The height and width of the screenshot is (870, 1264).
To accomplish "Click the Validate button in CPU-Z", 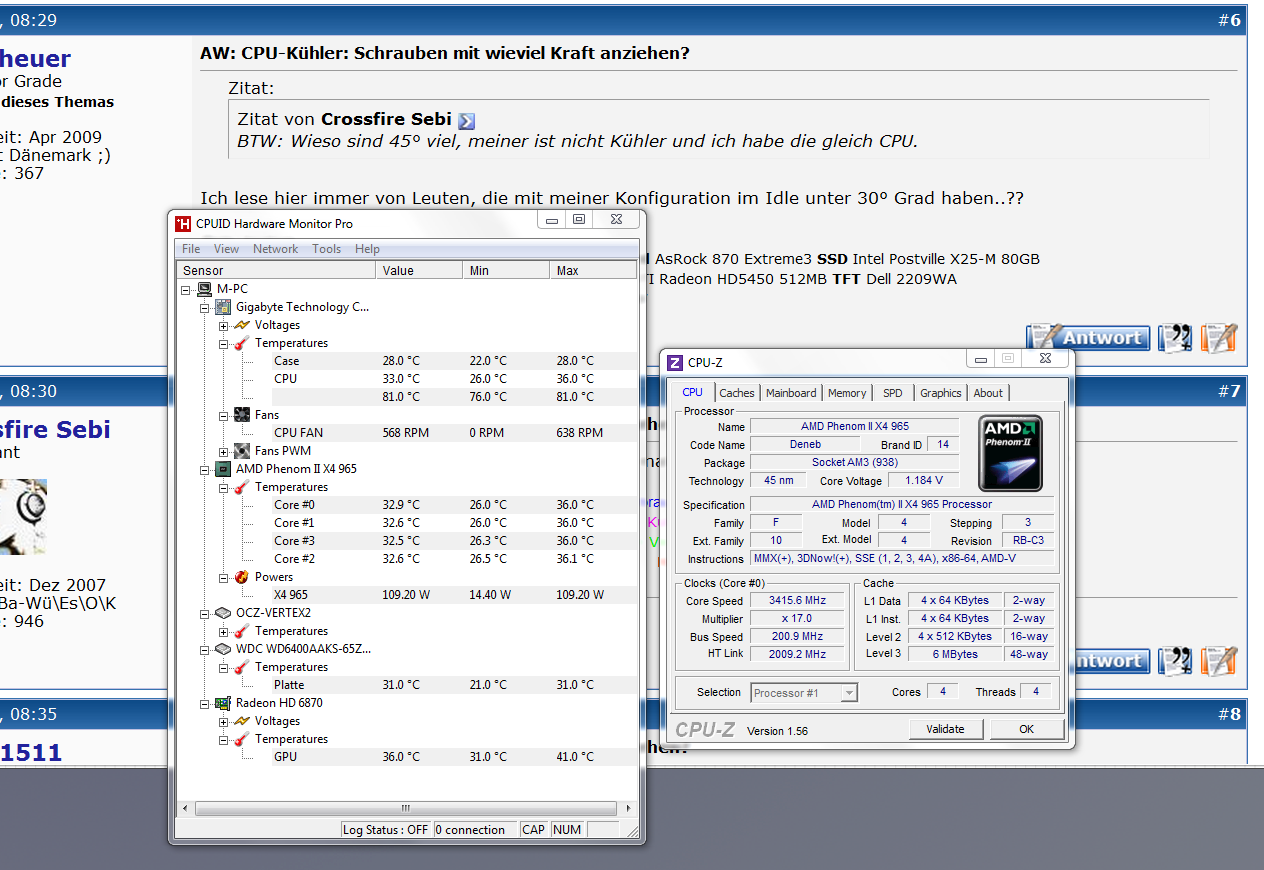I will 946,729.
